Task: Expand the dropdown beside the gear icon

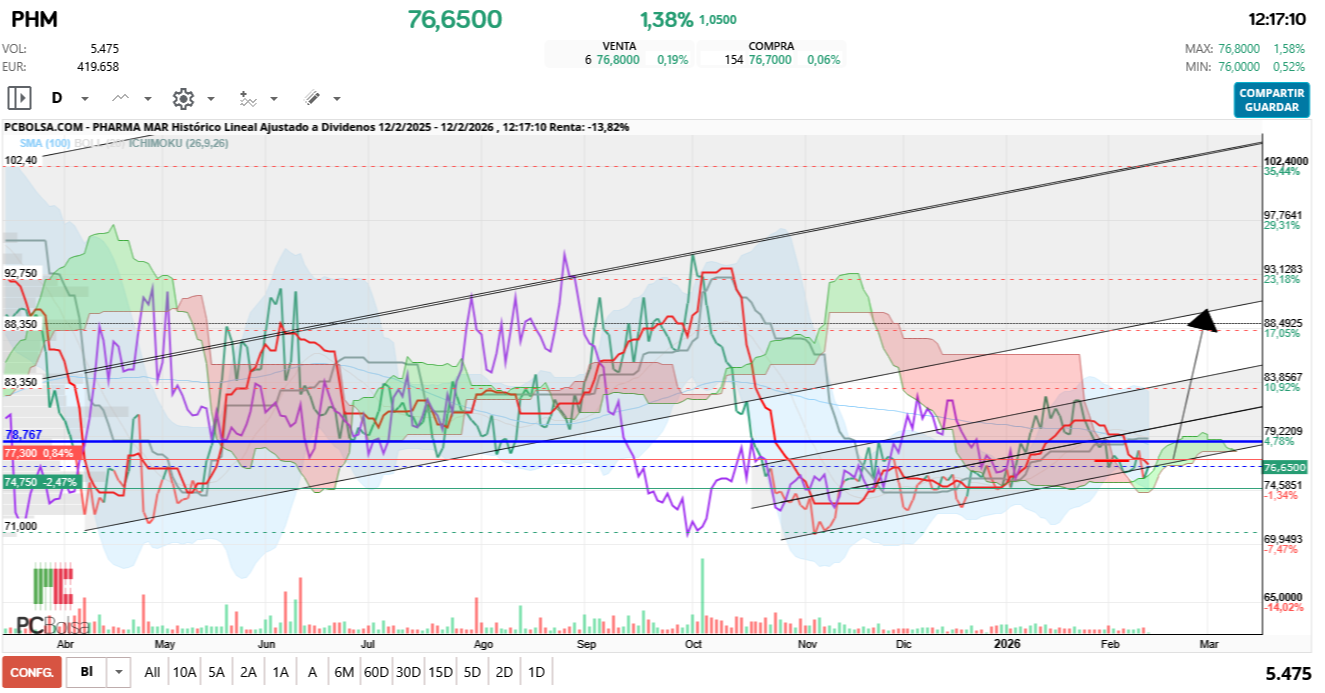Action: click(211, 99)
